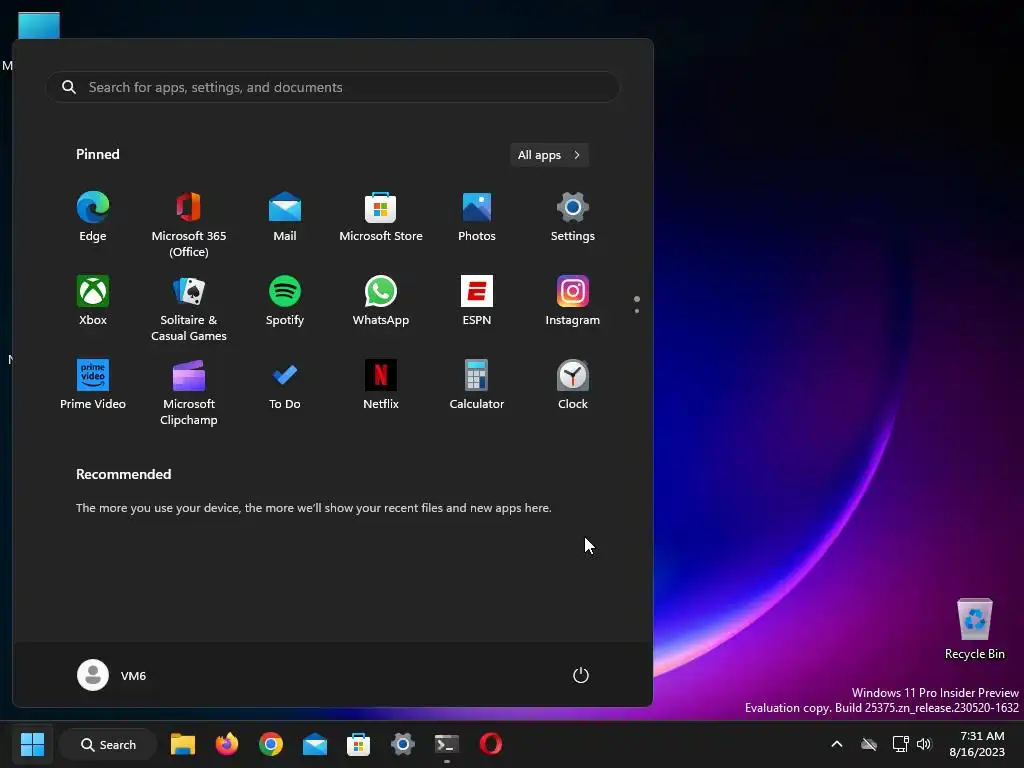Click the Windows Start button on taskbar
The image size is (1024, 768).
pyautogui.click(x=32, y=744)
